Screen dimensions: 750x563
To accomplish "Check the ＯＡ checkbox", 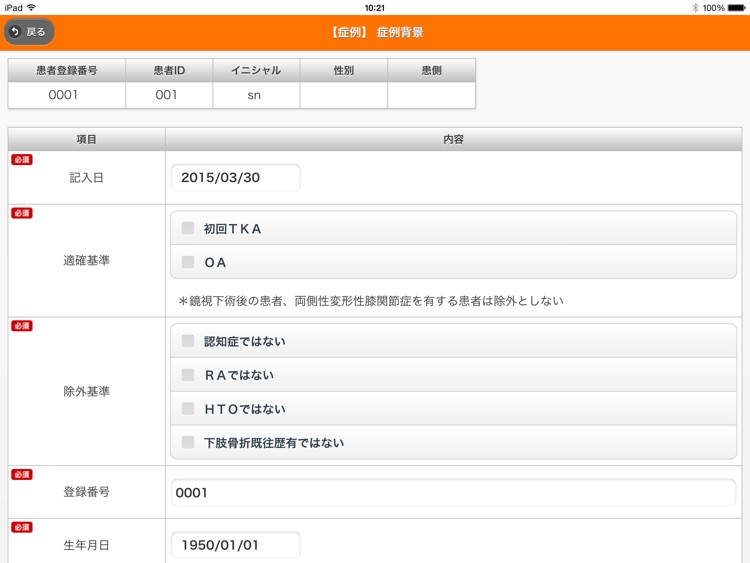I will 188,262.
